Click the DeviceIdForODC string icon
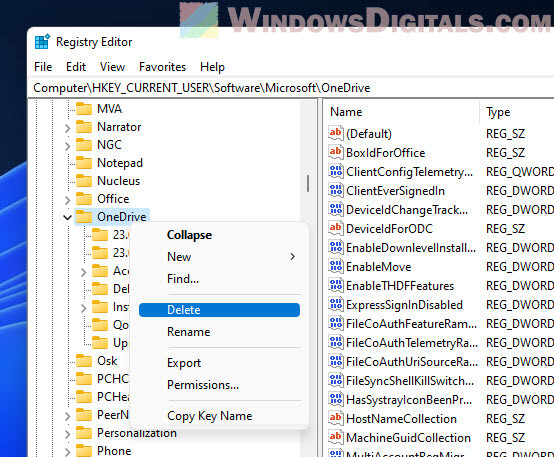554x457 pixels. tap(336, 228)
